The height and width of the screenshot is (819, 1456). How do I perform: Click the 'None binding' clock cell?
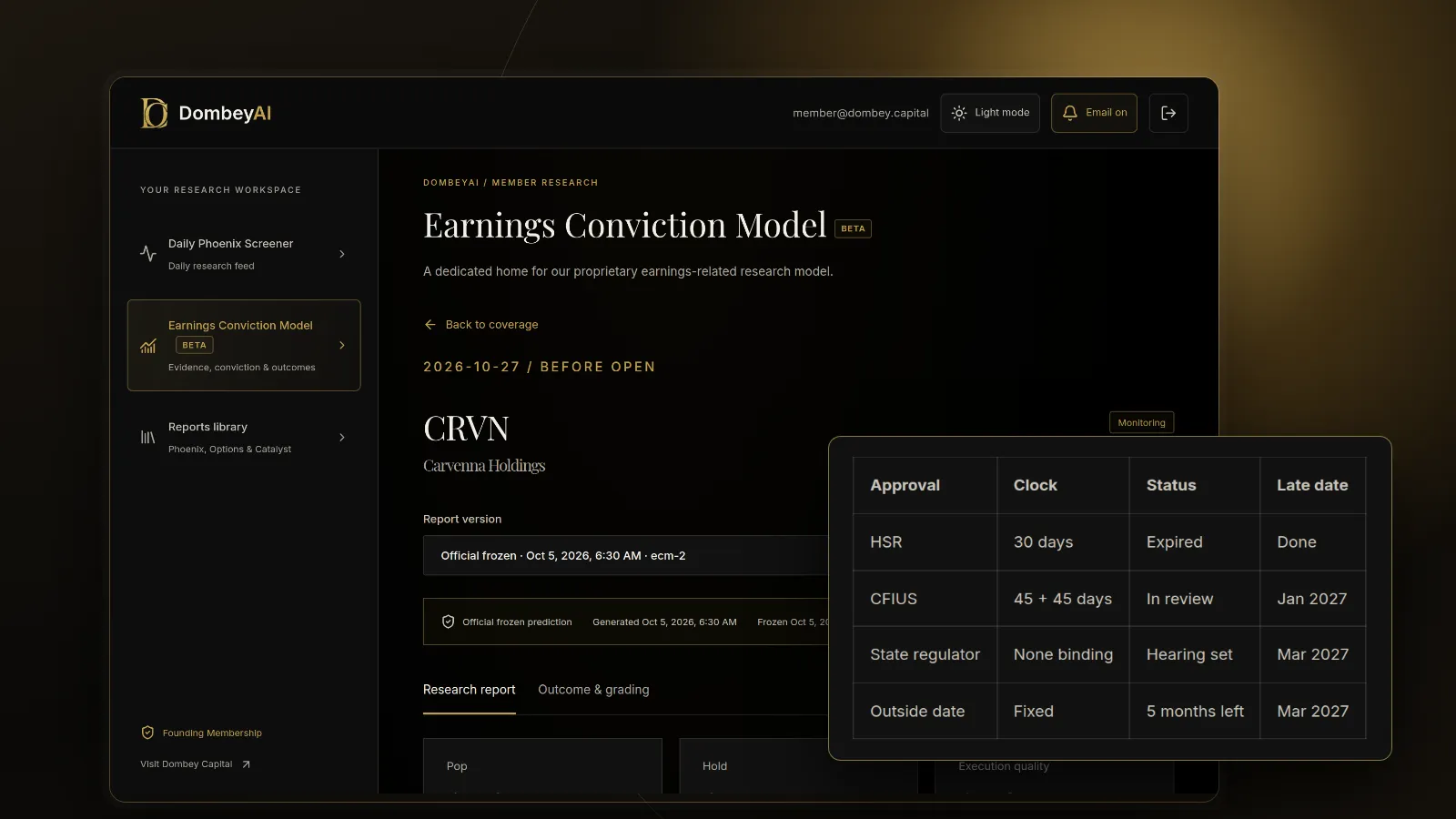1063,654
